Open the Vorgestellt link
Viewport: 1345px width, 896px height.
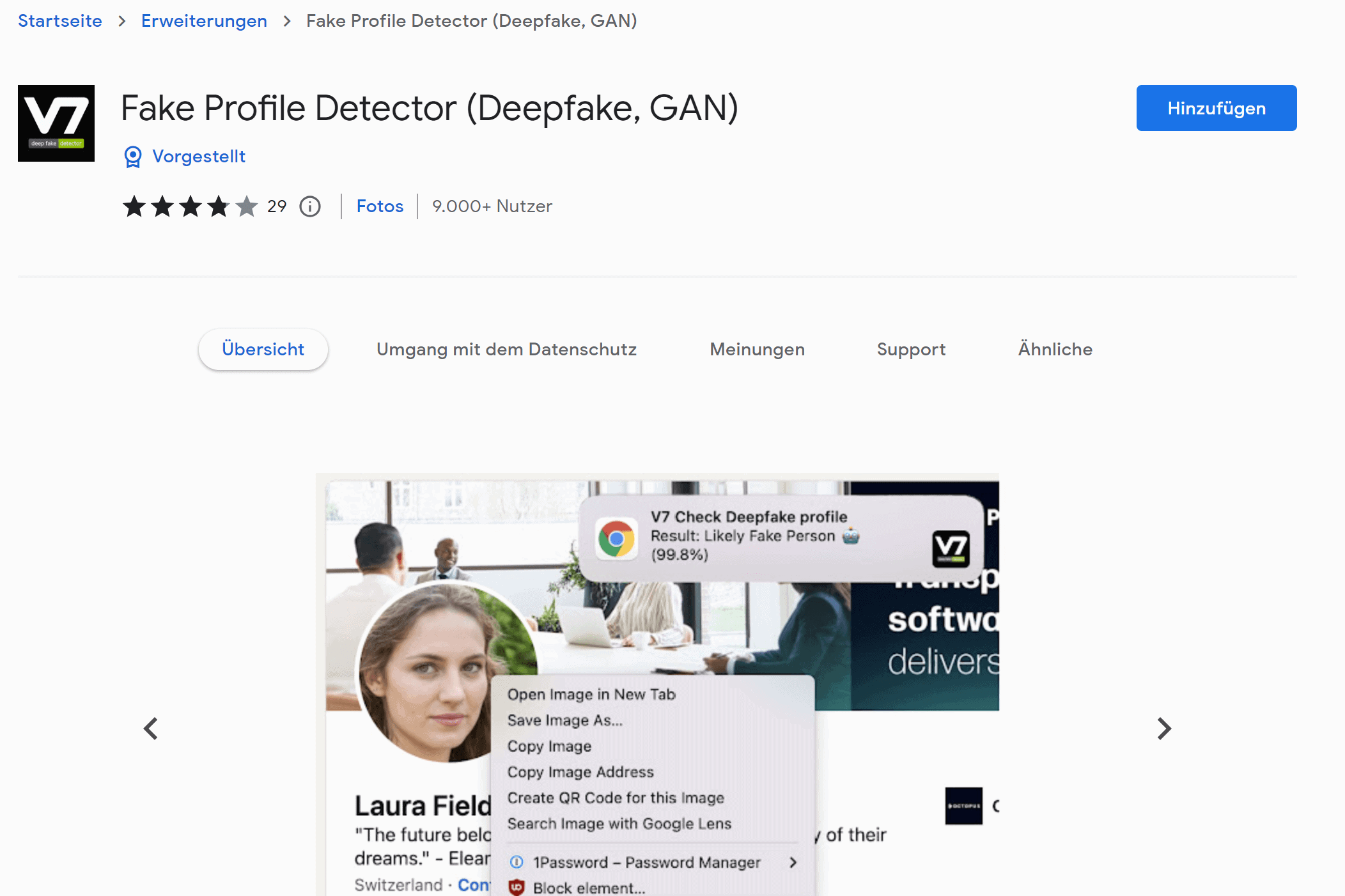pos(199,157)
